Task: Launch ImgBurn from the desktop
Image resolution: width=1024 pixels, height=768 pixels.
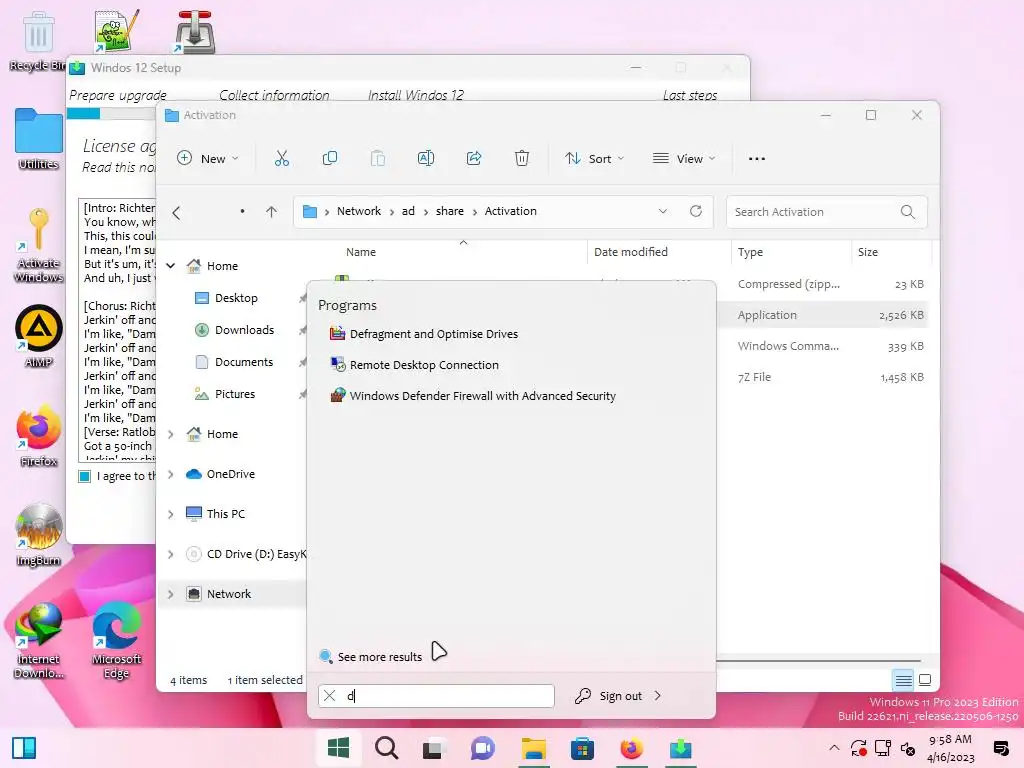Action: tap(39, 535)
